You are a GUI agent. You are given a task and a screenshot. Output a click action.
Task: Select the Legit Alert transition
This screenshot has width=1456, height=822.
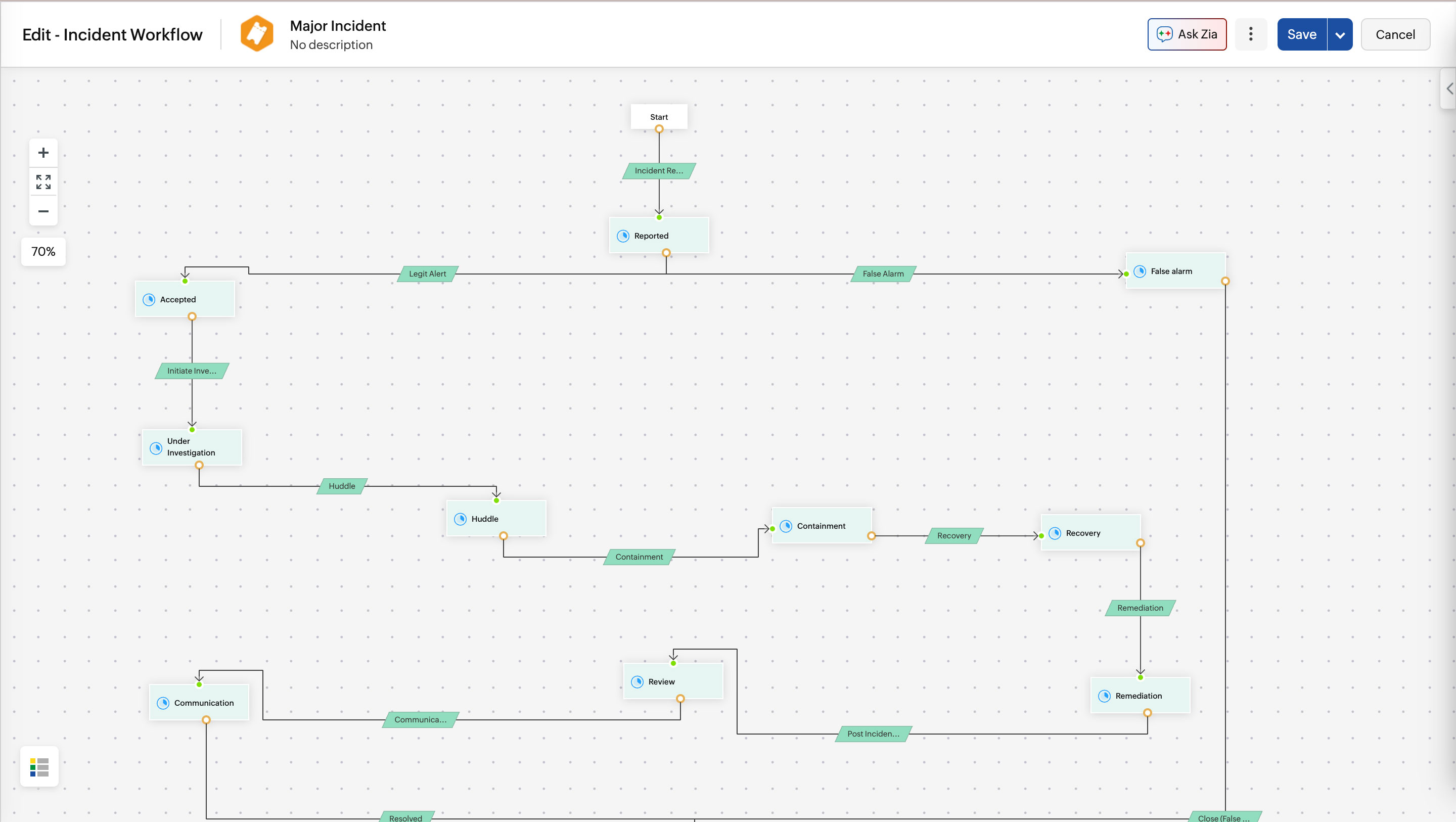[x=428, y=274]
